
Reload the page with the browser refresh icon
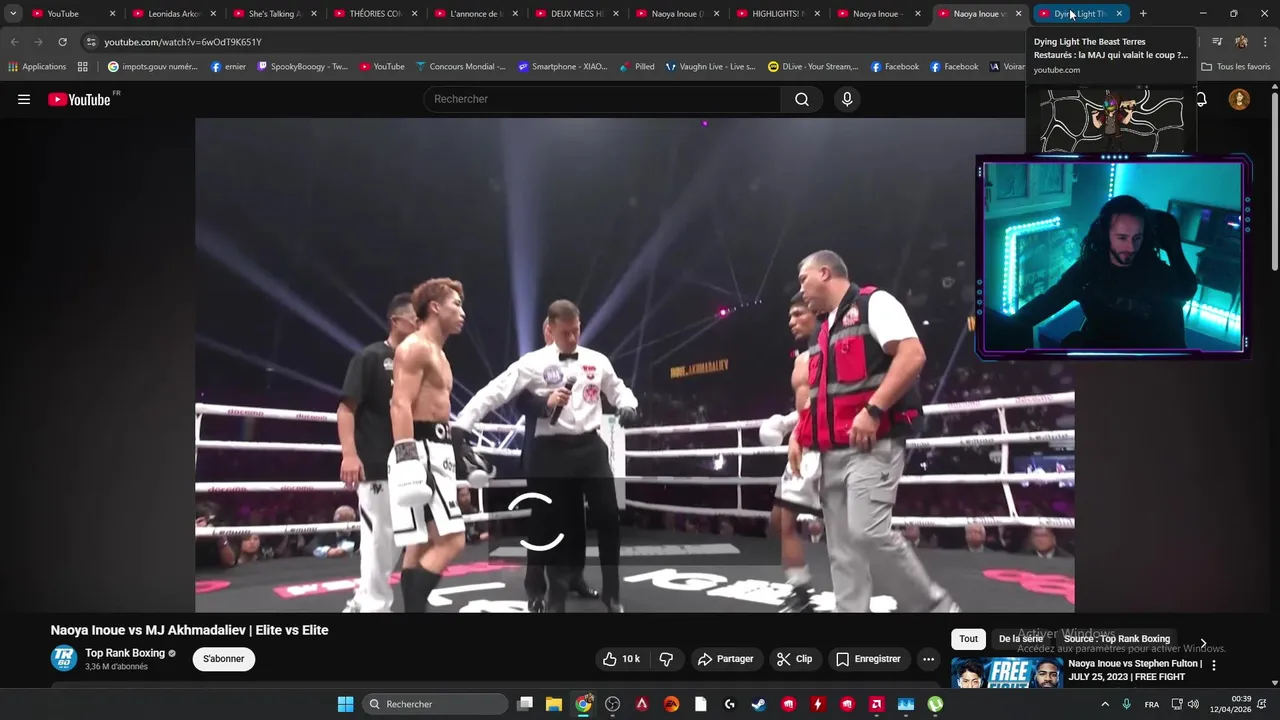(62, 42)
